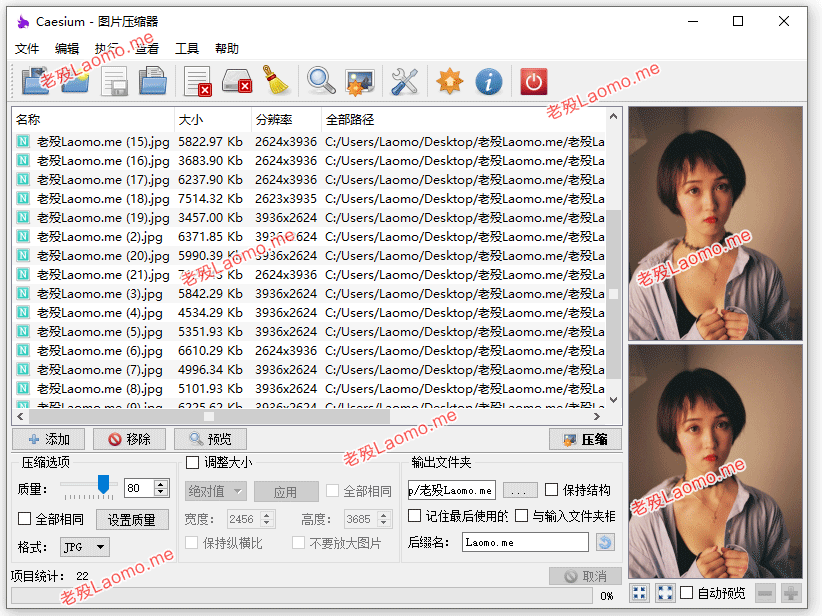Click the fit-to-window preview icon

pyautogui.click(x=639, y=593)
